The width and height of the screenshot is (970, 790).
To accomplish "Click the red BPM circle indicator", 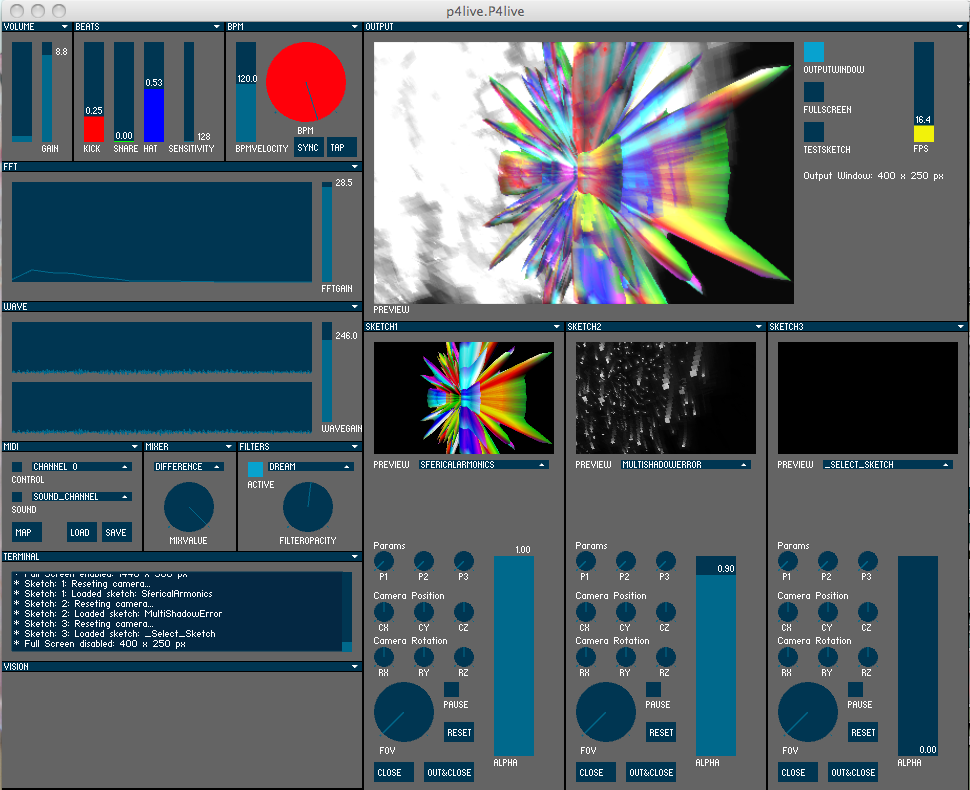I will pos(306,82).
